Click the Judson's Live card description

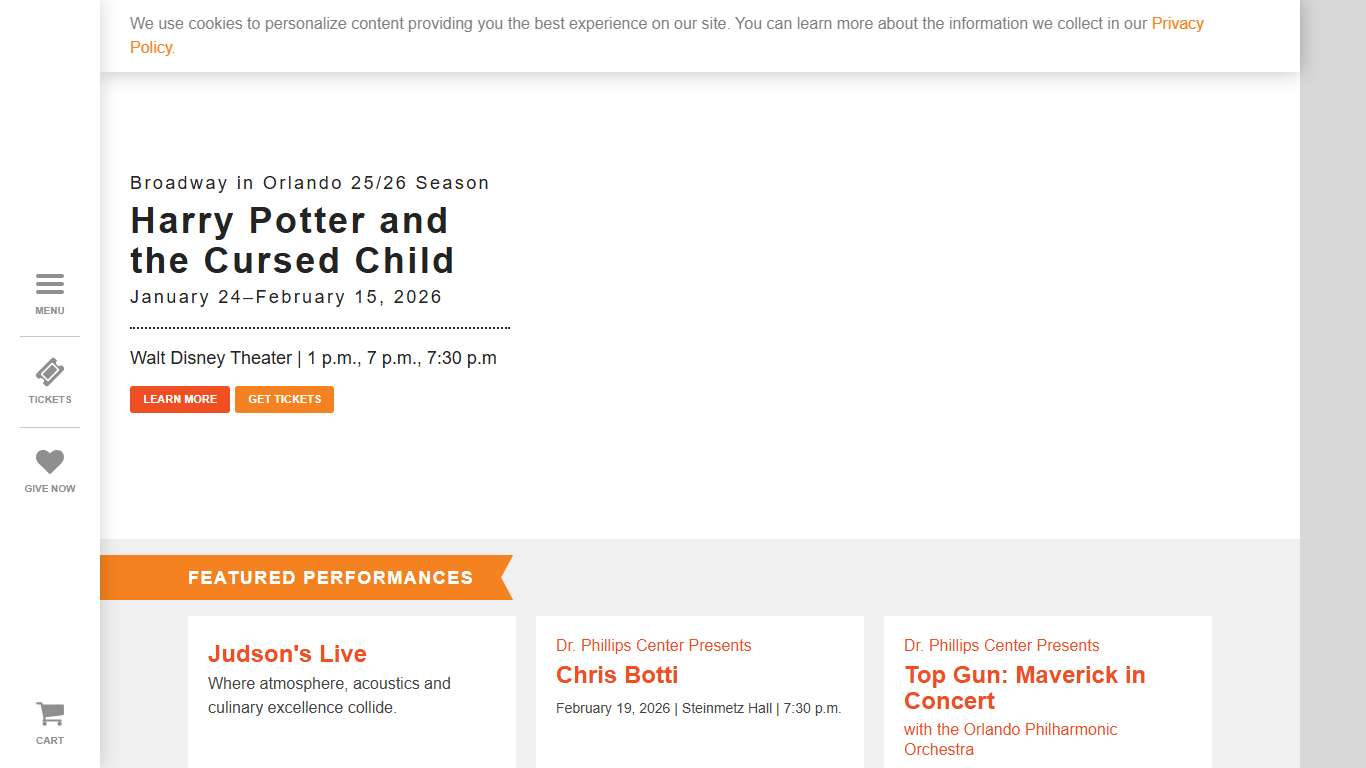(329, 696)
